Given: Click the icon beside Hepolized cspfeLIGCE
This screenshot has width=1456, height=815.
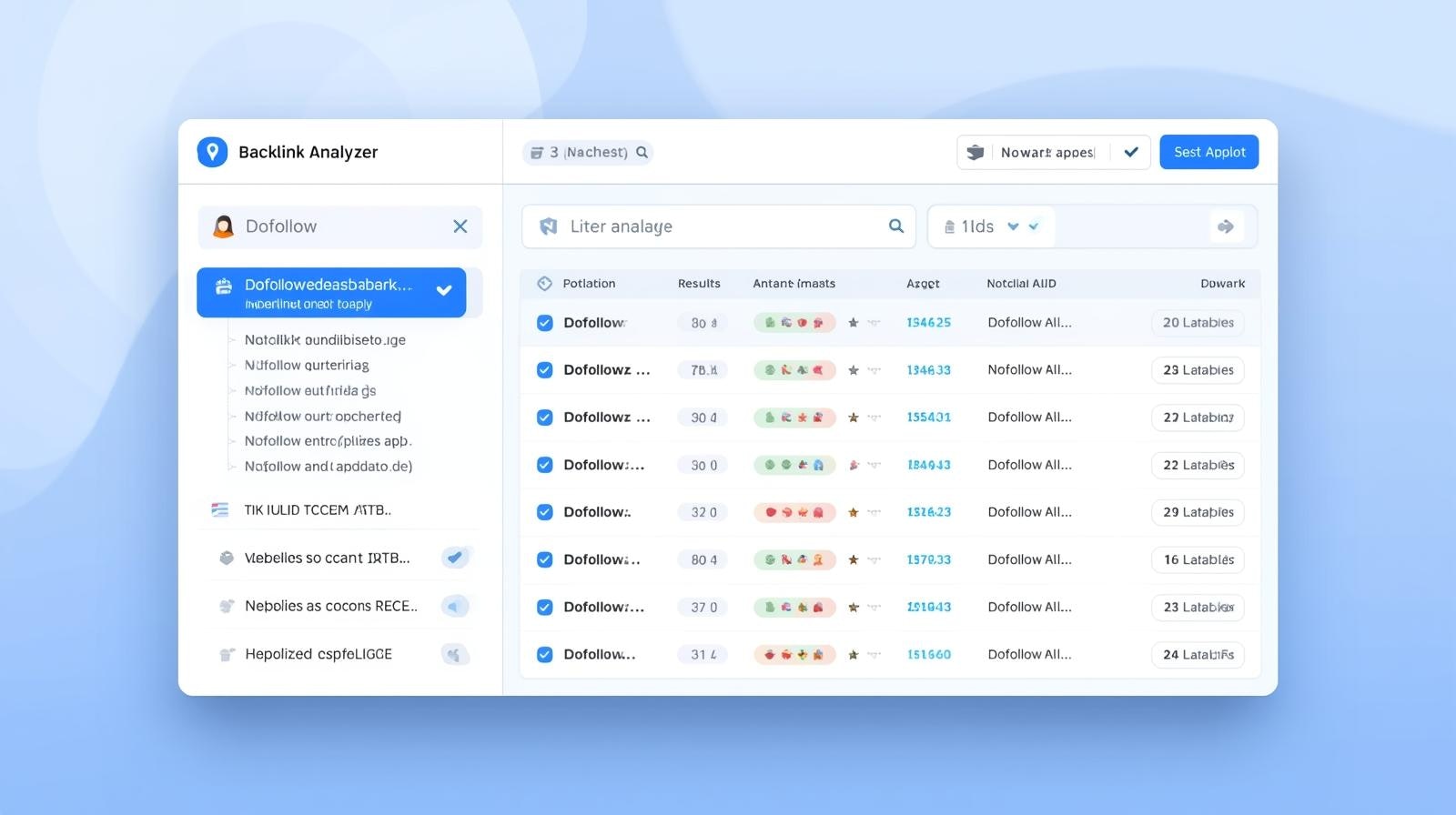Looking at the screenshot, I should pyautogui.click(x=227, y=654).
